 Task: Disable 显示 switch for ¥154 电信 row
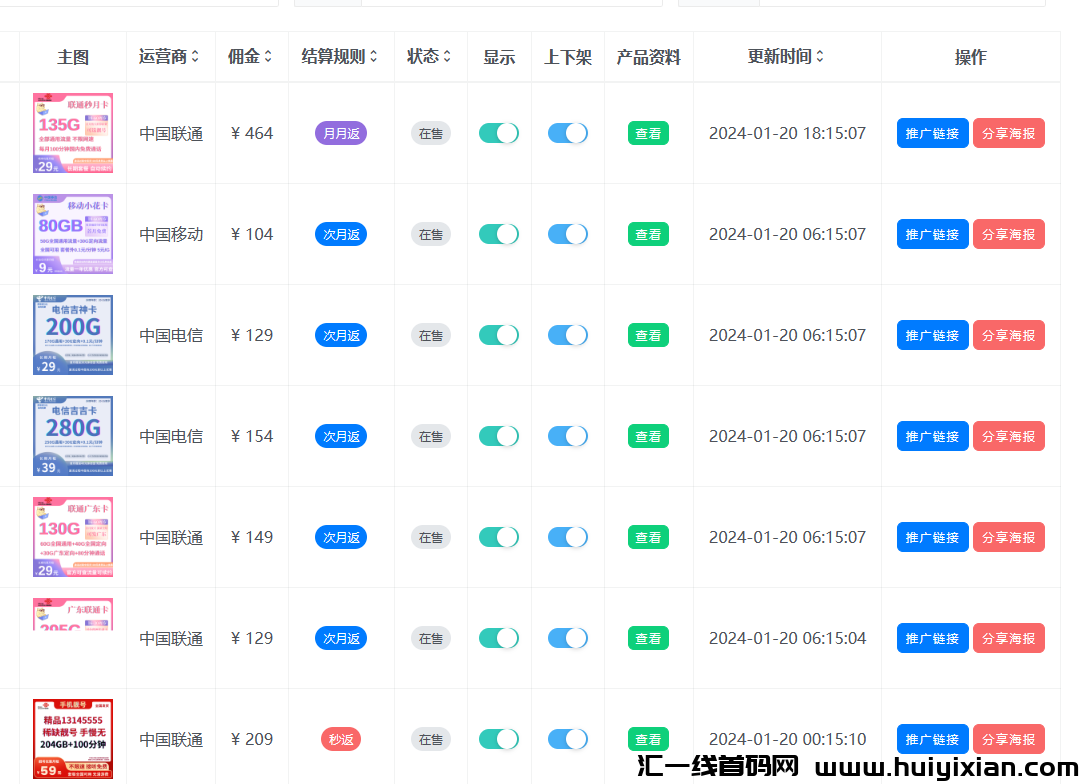[498, 436]
